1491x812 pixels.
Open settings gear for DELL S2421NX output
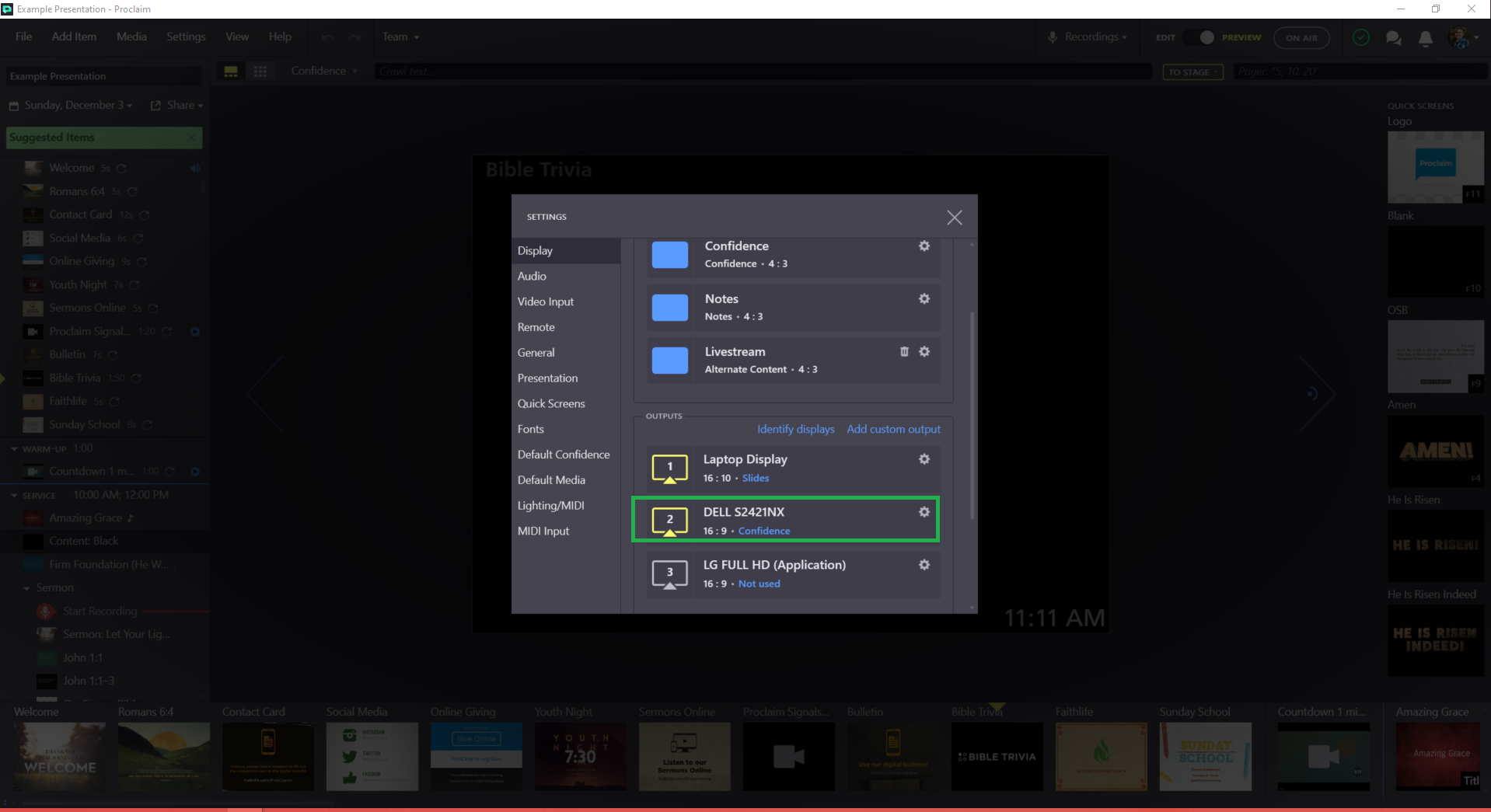924,512
